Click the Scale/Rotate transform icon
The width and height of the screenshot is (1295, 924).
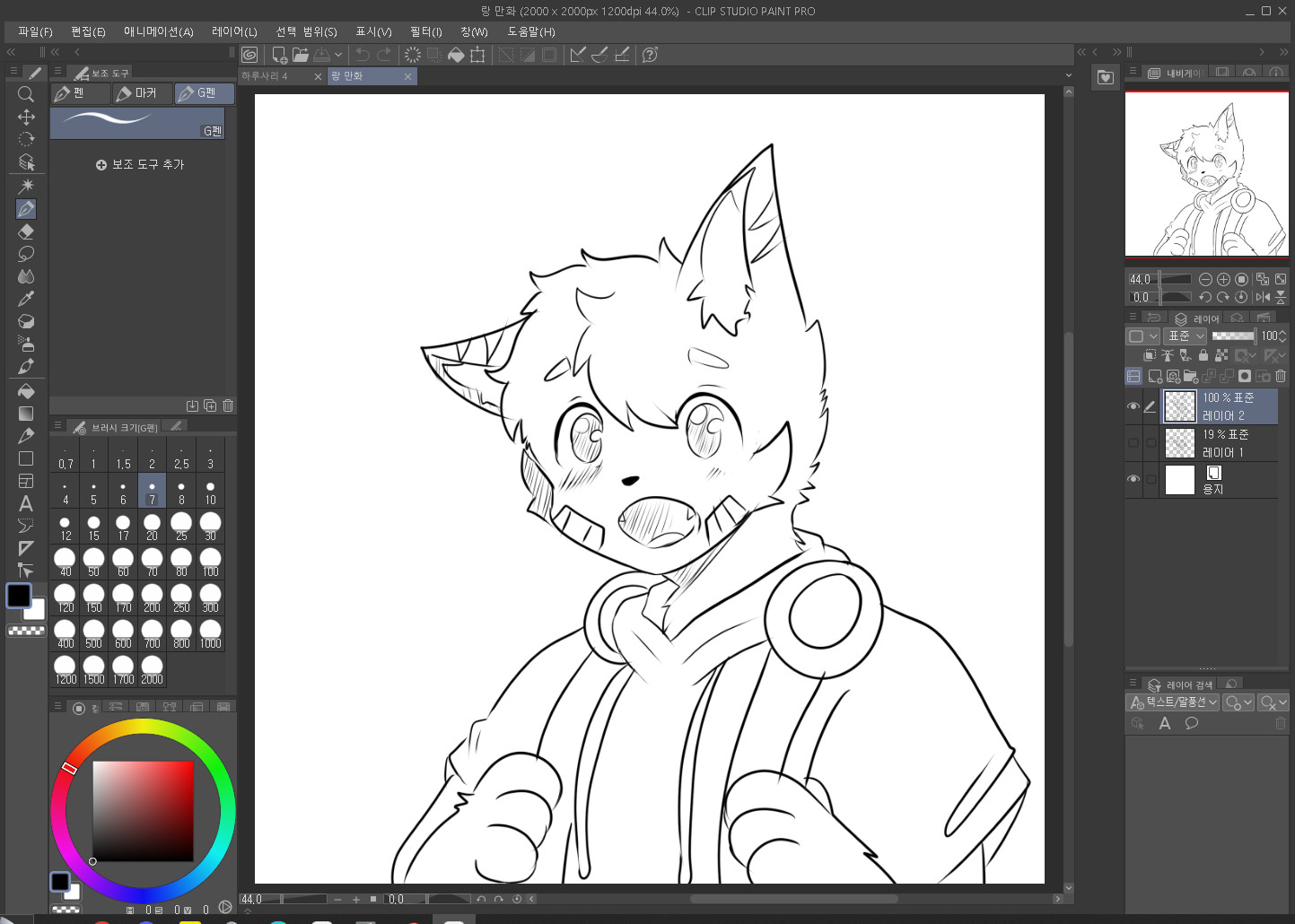pos(477,55)
